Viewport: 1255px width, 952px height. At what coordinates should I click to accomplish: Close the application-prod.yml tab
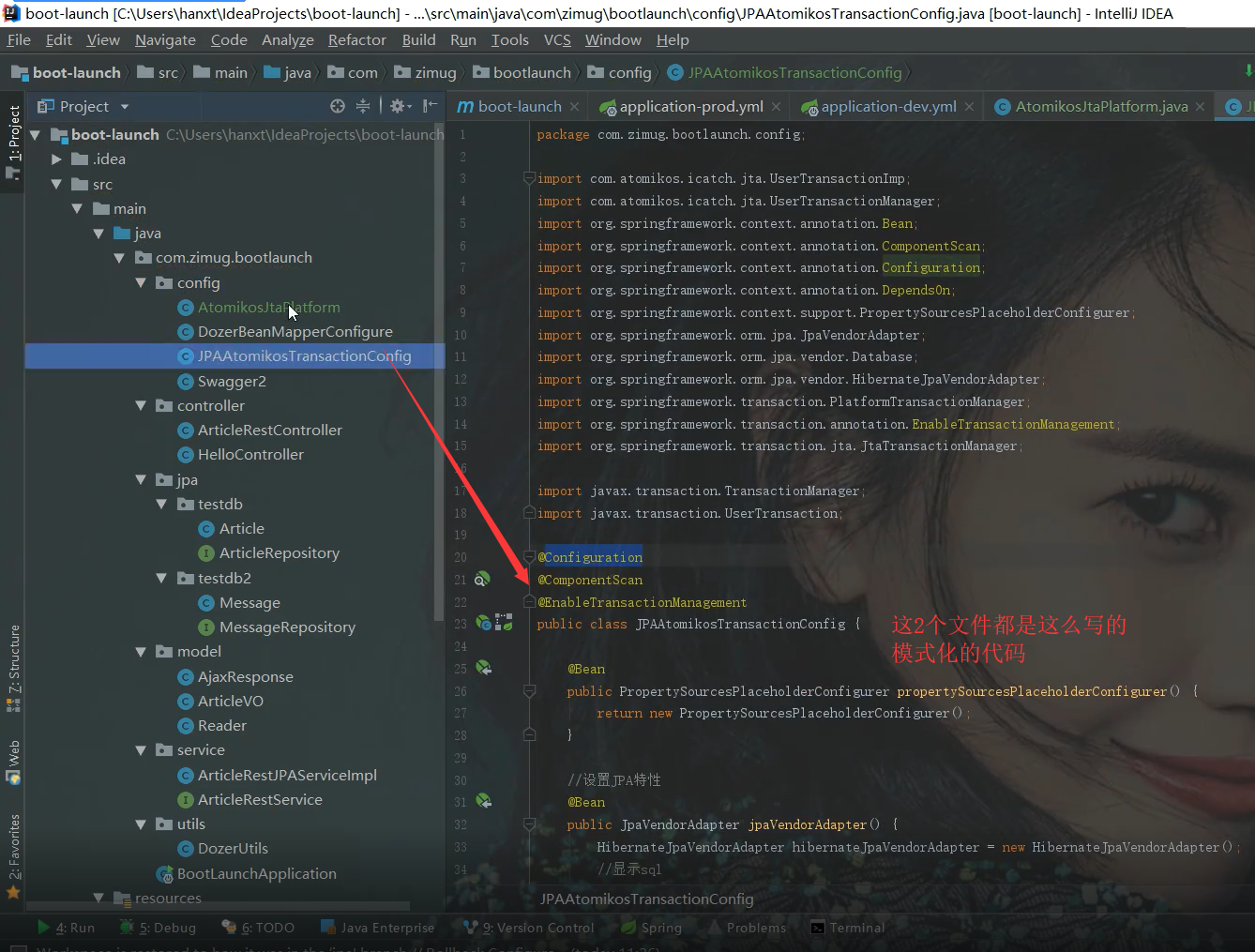pyautogui.click(x=776, y=107)
